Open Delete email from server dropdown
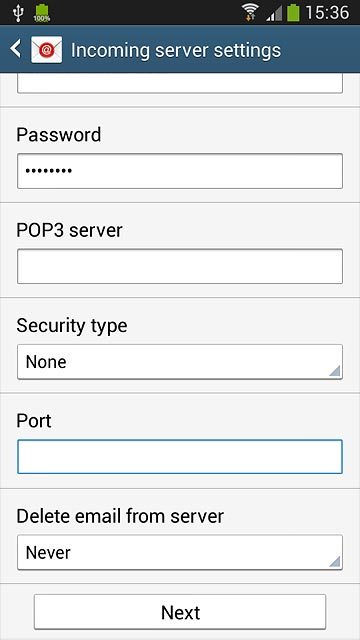 click(x=180, y=552)
